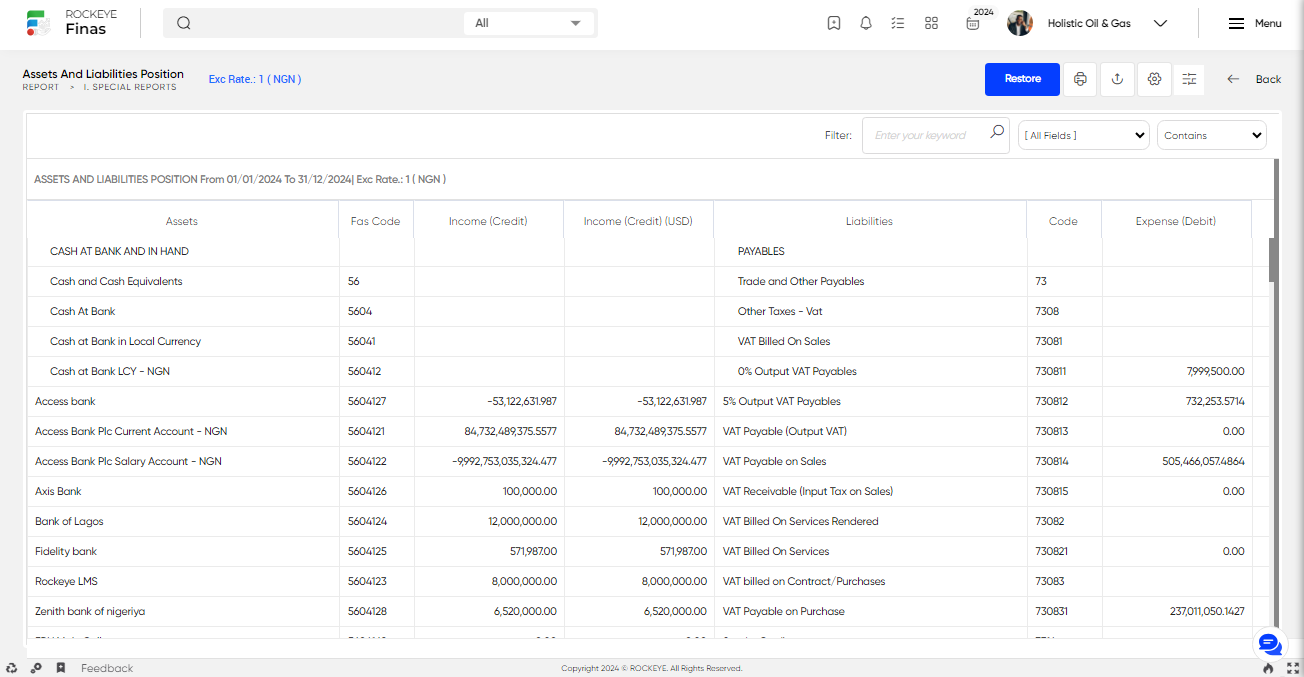Image resolution: width=1304 pixels, height=677 pixels.
Task: Click the Fas Code column header
Action: (x=375, y=221)
